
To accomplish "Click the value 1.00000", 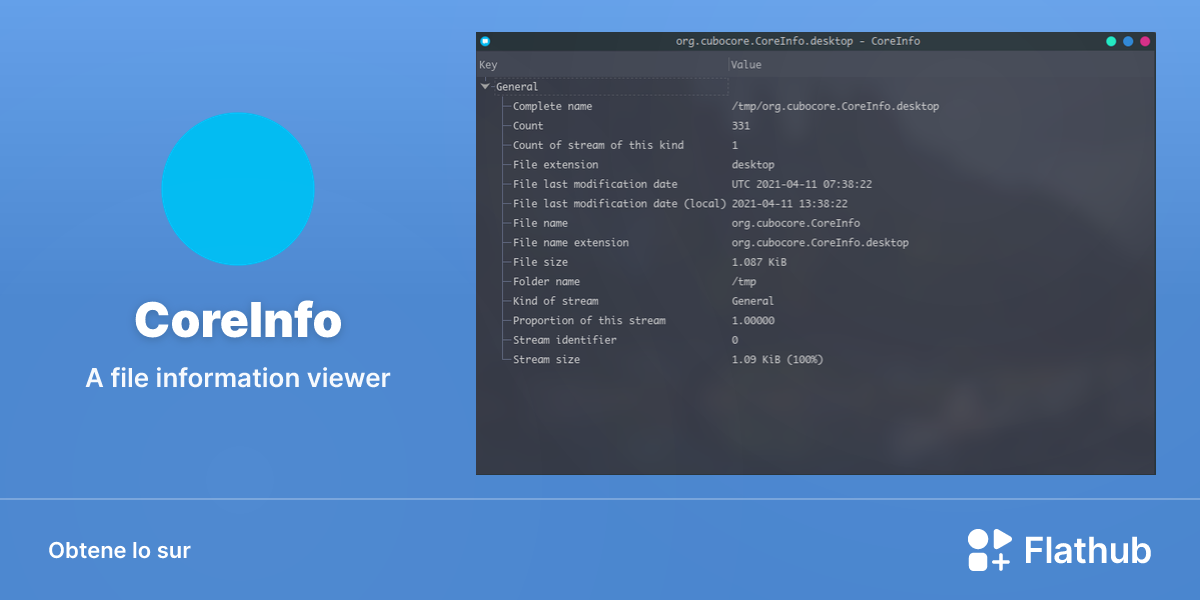I will (x=753, y=321).
